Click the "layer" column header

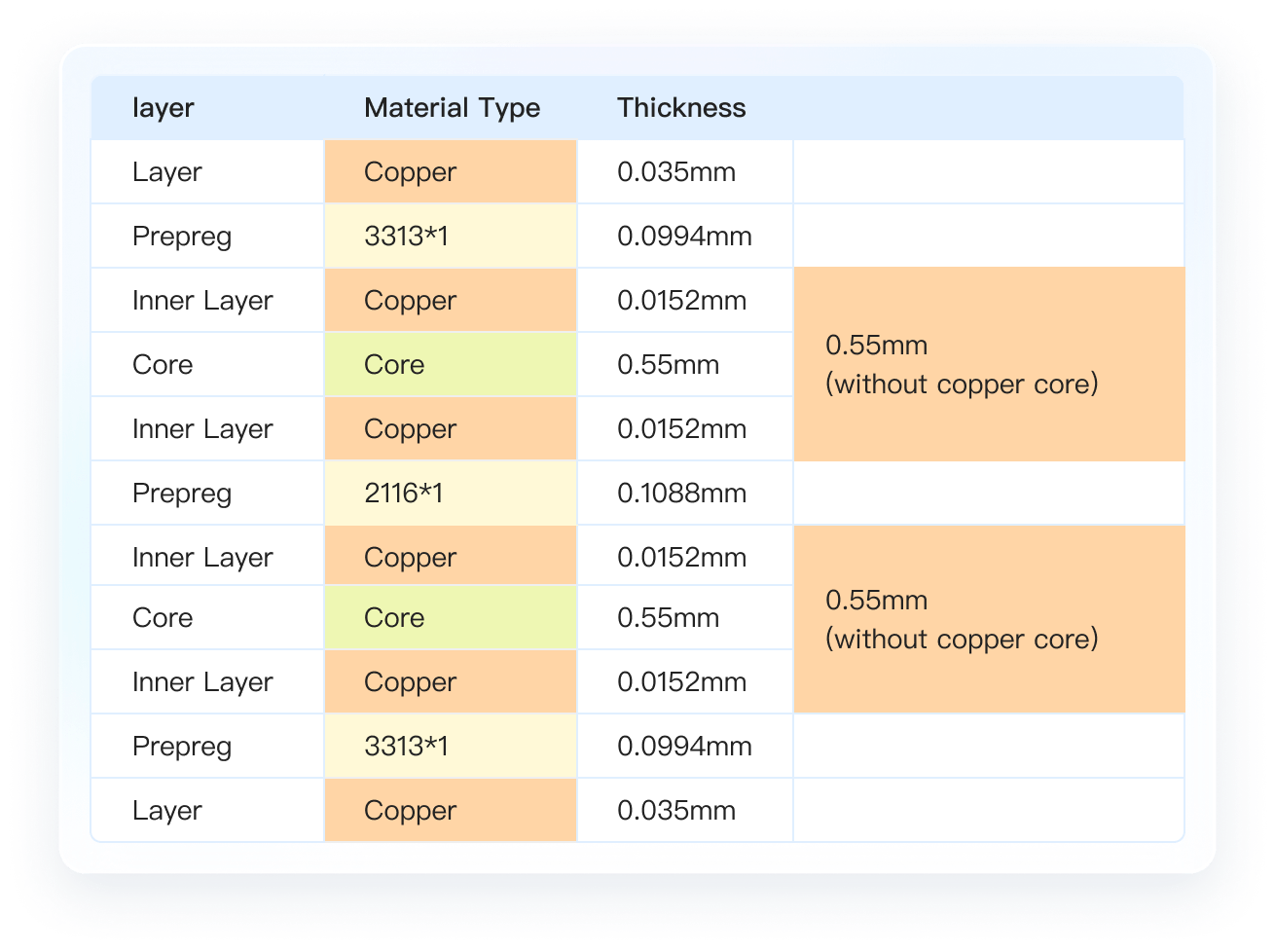[164, 108]
